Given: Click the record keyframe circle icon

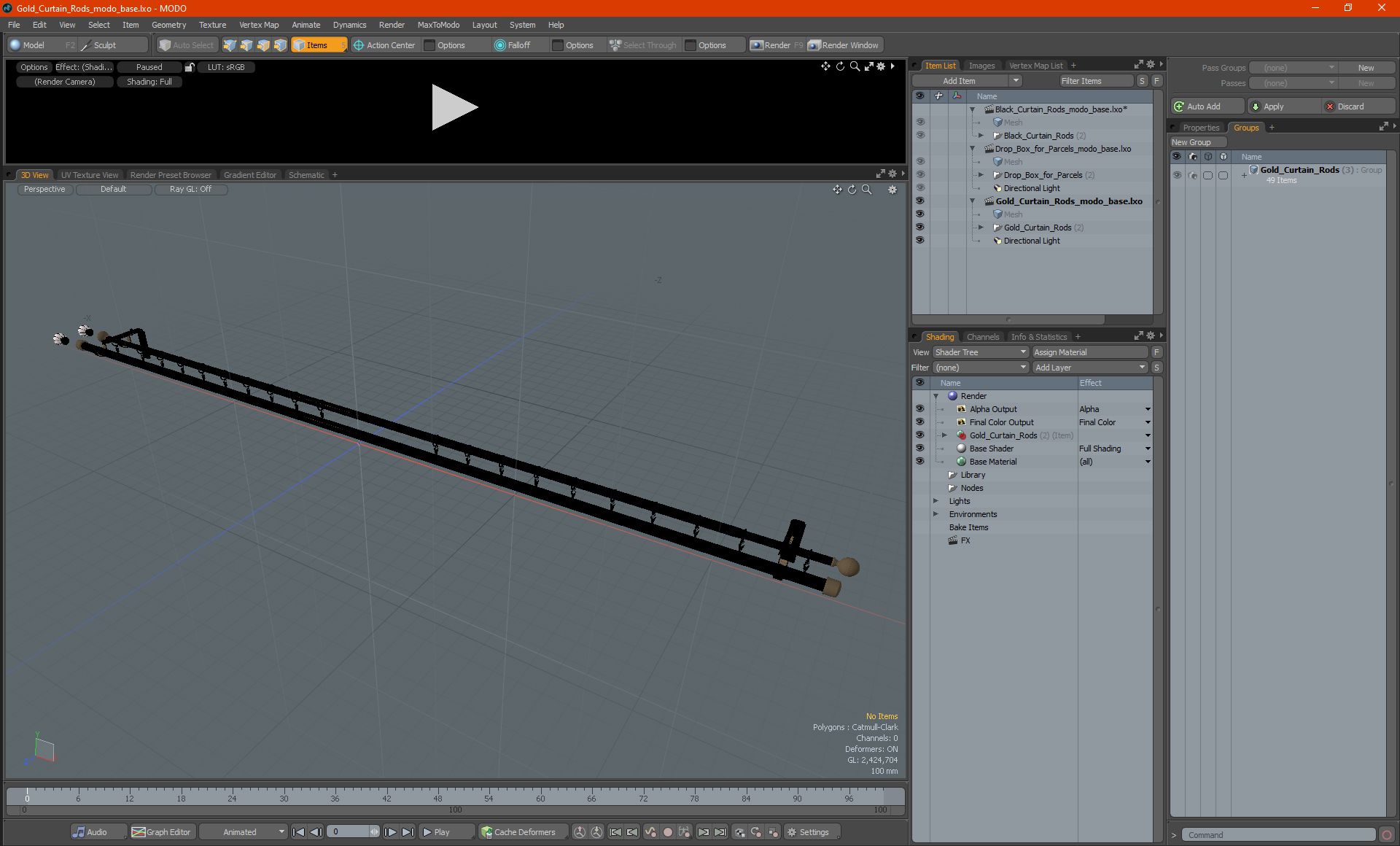Looking at the screenshot, I should pyautogui.click(x=667, y=832).
